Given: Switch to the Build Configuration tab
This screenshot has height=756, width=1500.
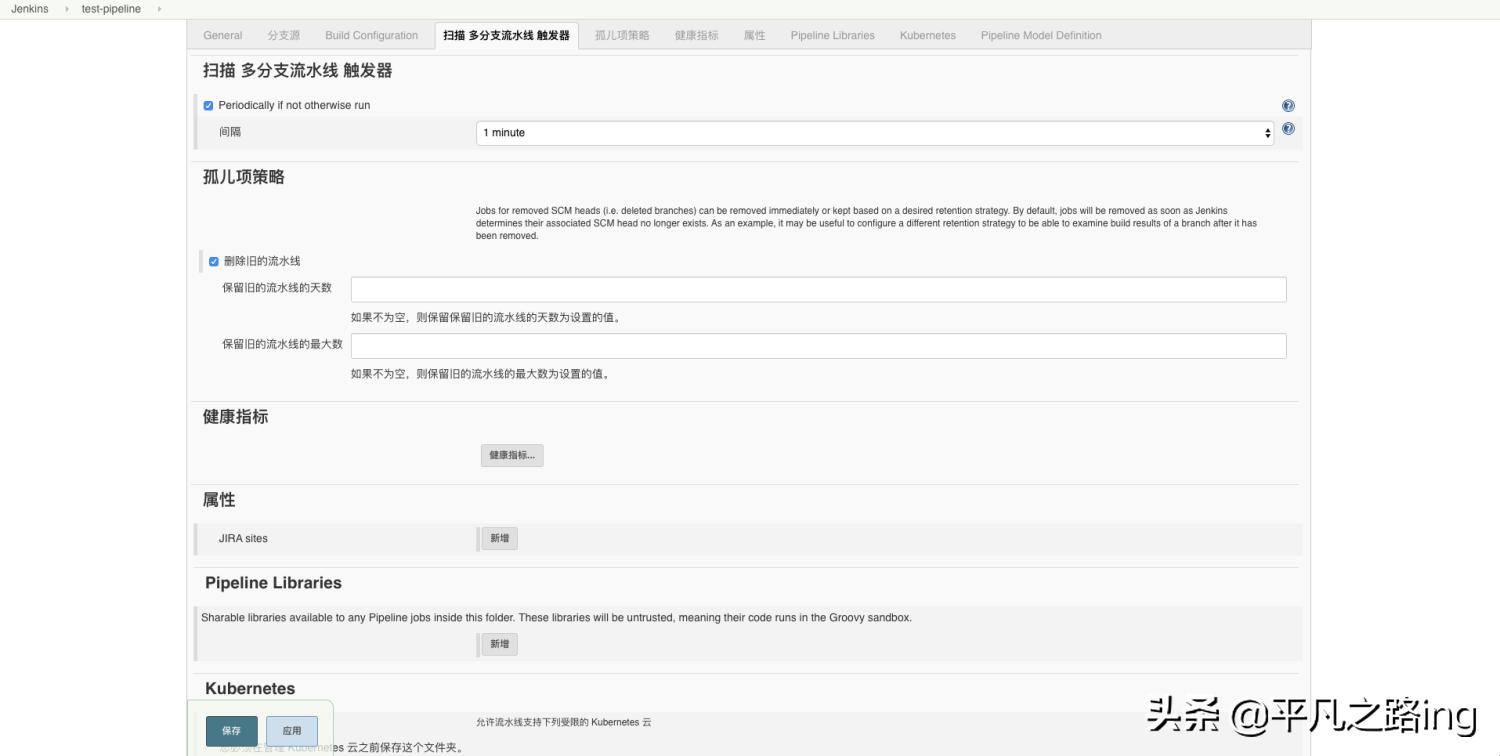Looking at the screenshot, I should (x=370, y=35).
